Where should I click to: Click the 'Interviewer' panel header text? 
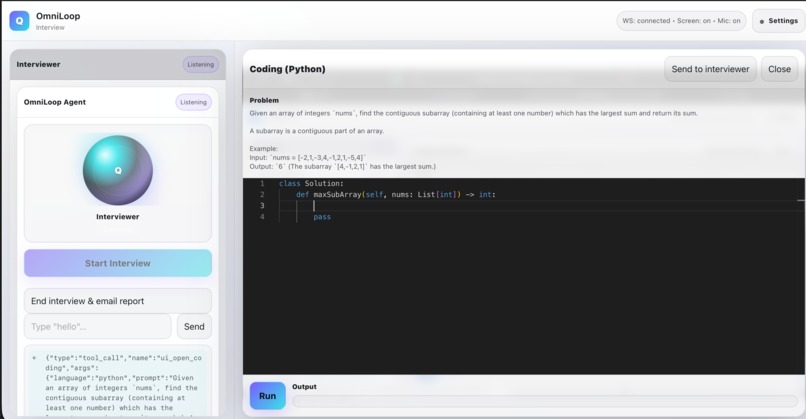pos(38,64)
